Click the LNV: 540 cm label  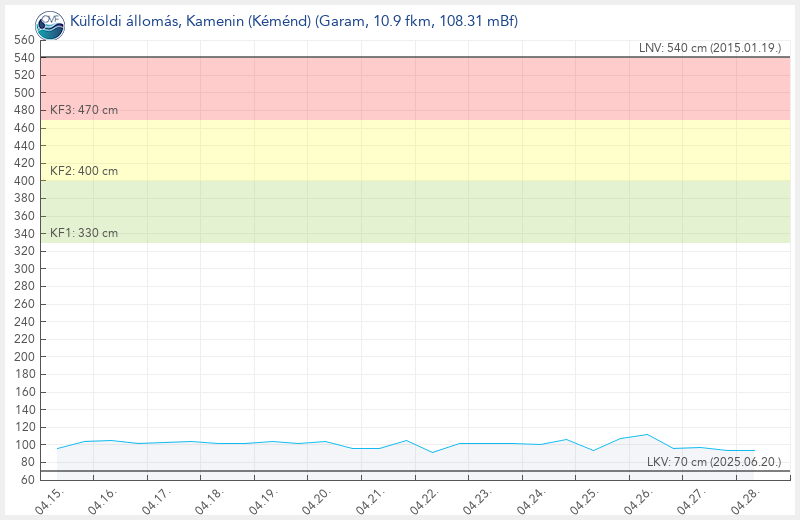pos(710,48)
